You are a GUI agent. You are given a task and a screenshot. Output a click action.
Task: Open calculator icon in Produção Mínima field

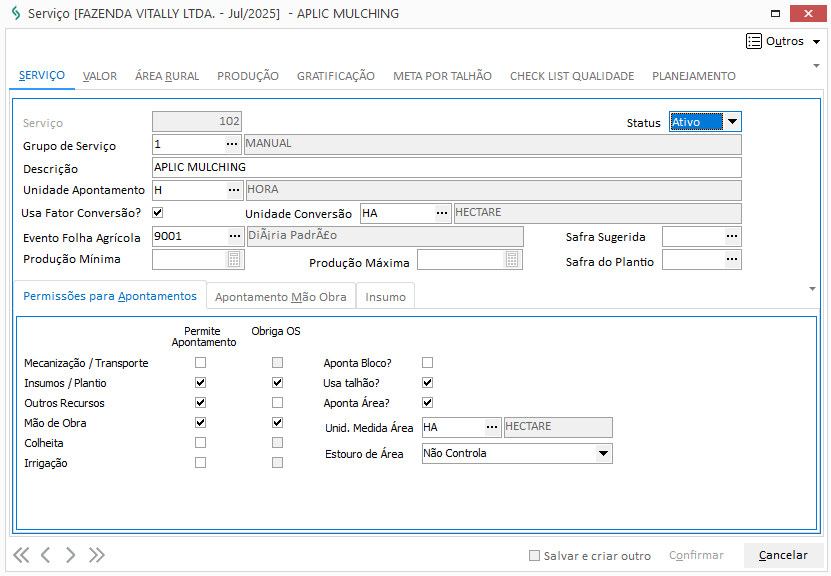coord(235,260)
